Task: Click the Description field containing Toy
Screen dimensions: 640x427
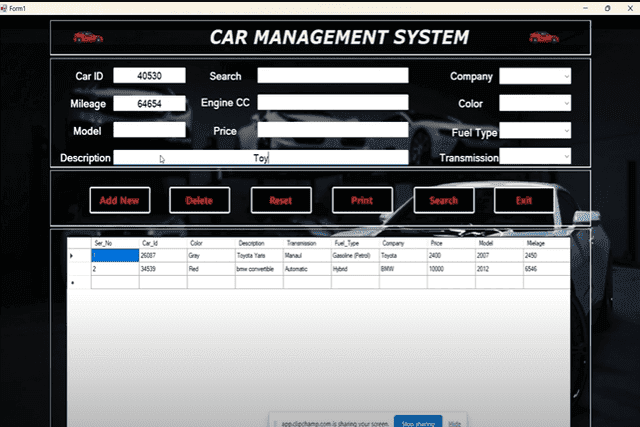Action: tap(261, 158)
